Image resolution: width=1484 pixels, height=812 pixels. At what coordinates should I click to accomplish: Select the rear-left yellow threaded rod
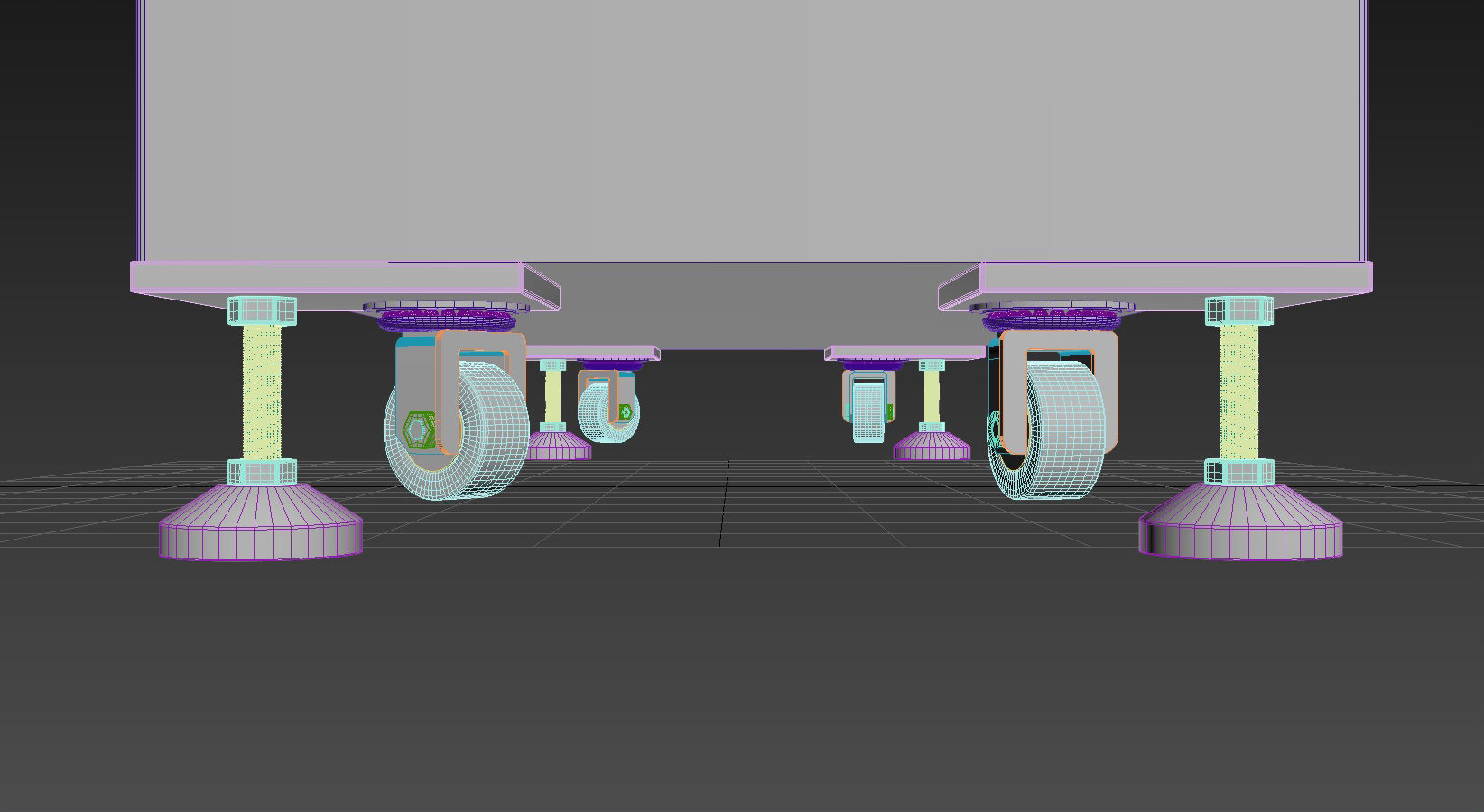pos(553,397)
